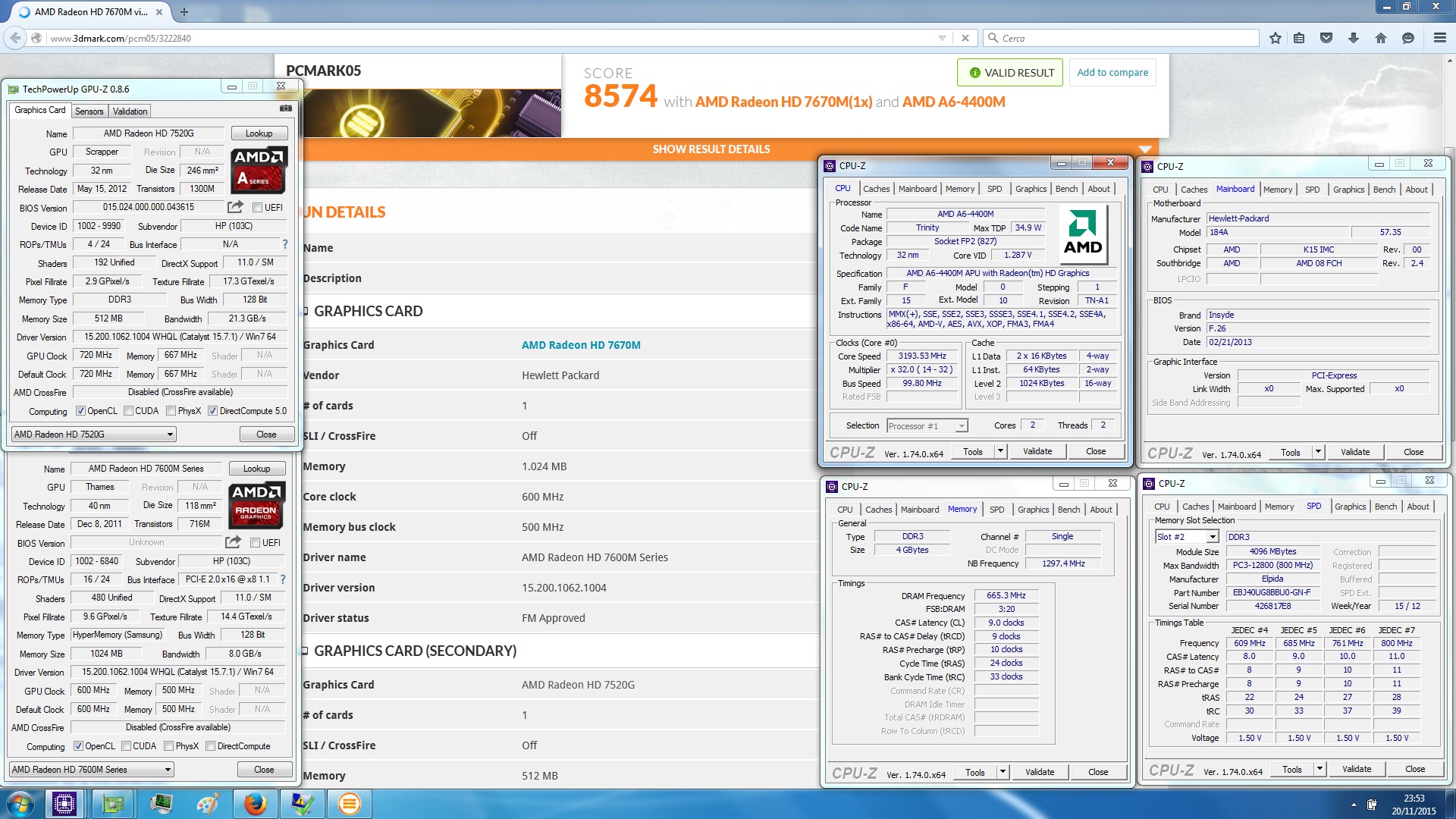This screenshot has width=1456, height=819.
Task: Click Add to compare button
Action: click(x=1112, y=73)
